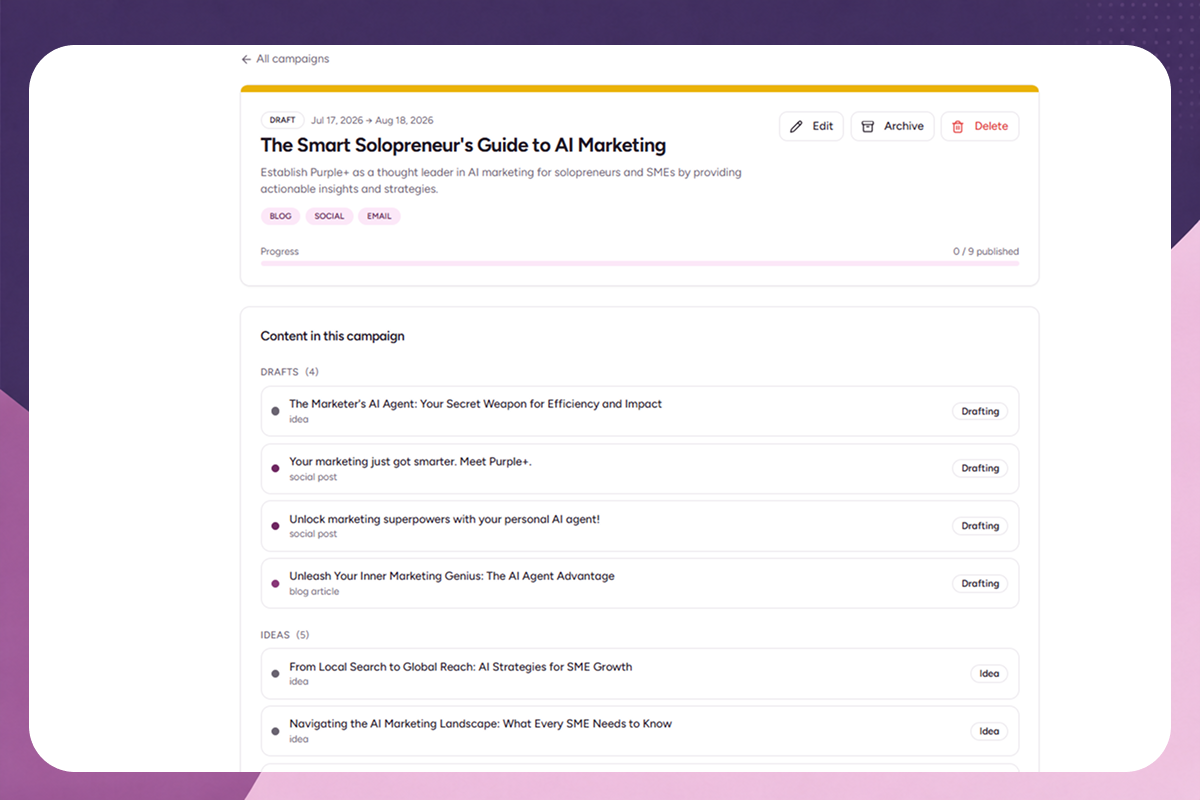
Task: Click the purple dot beside Unlock marketing superpowers
Action: tap(275, 526)
